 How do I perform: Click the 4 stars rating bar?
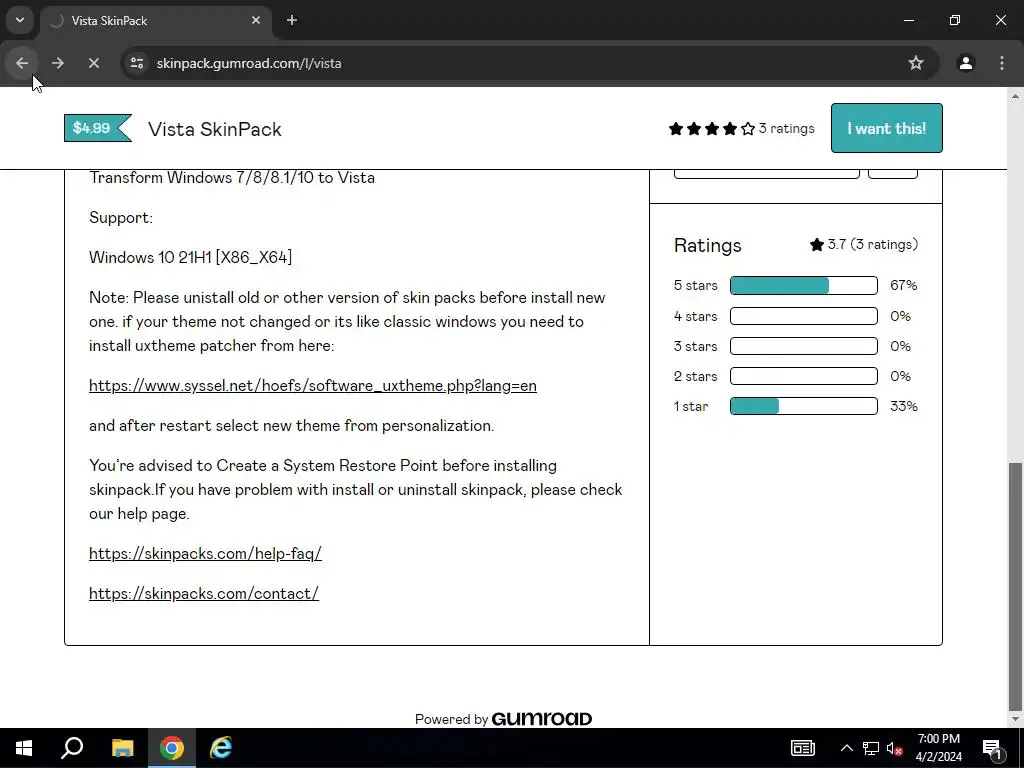click(x=803, y=316)
